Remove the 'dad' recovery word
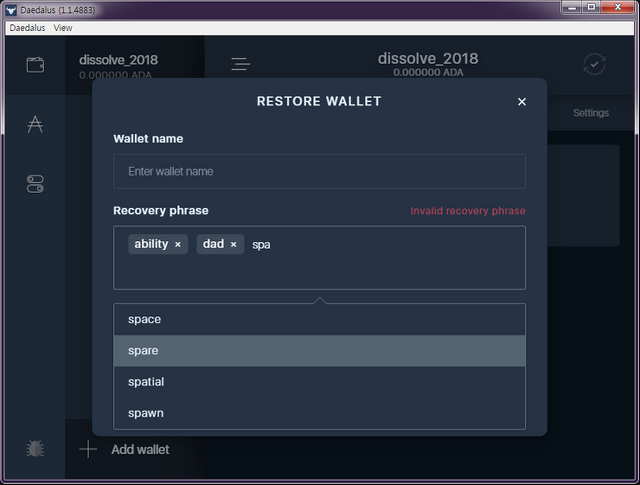Viewport: 640px width, 485px height. tap(233, 245)
